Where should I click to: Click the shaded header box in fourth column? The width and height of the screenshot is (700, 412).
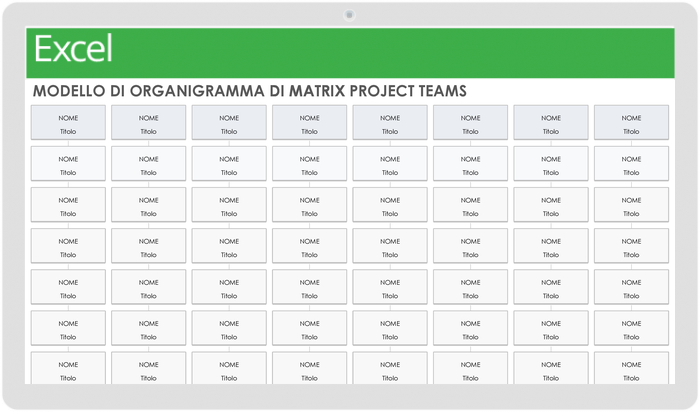tap(309, 123)
